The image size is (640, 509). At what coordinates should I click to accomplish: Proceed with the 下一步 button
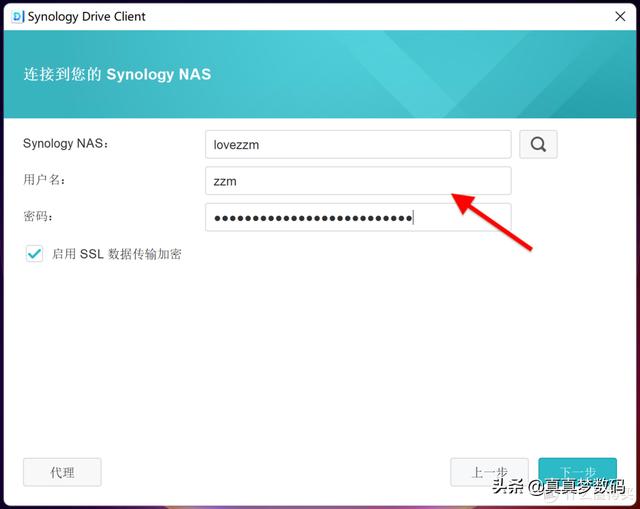tap(578, 472)
